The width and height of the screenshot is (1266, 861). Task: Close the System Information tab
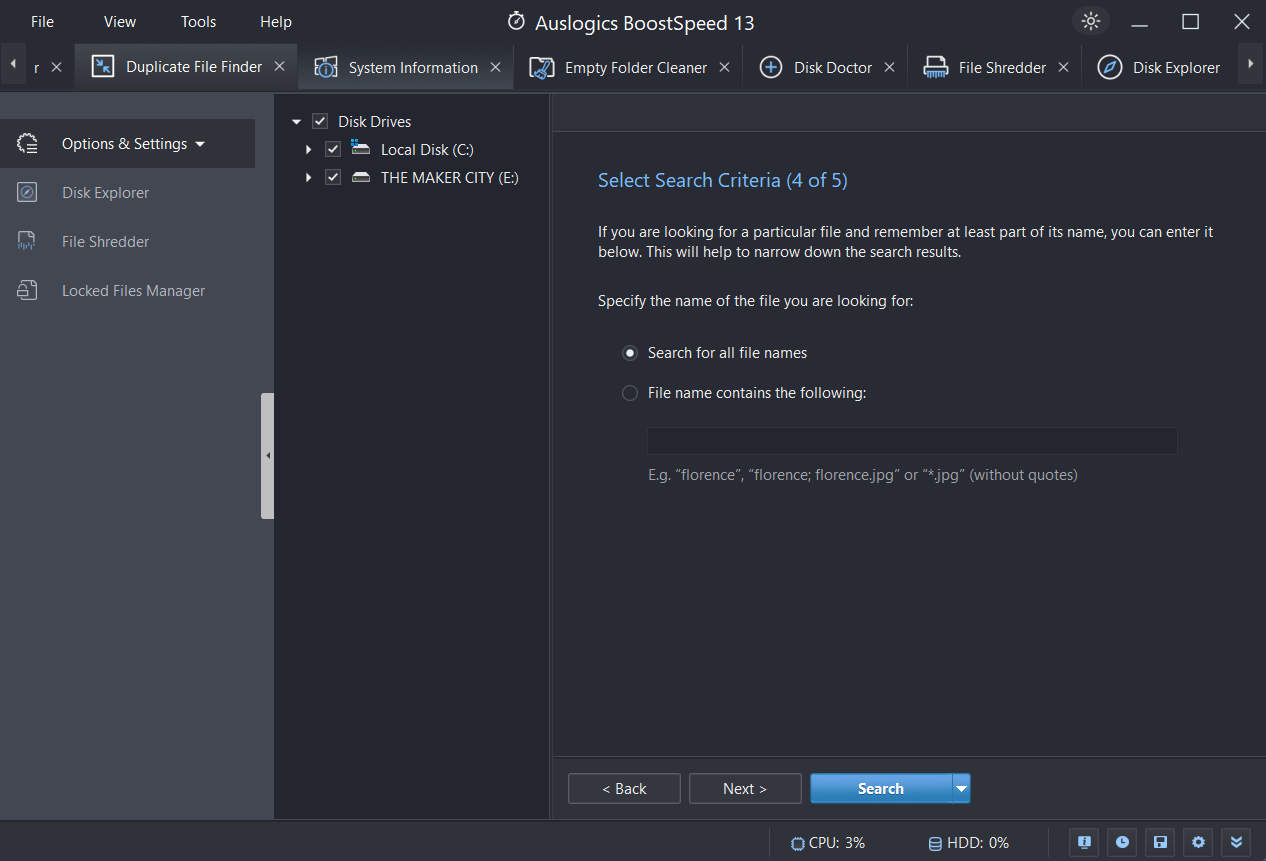[x=495, y=67]
